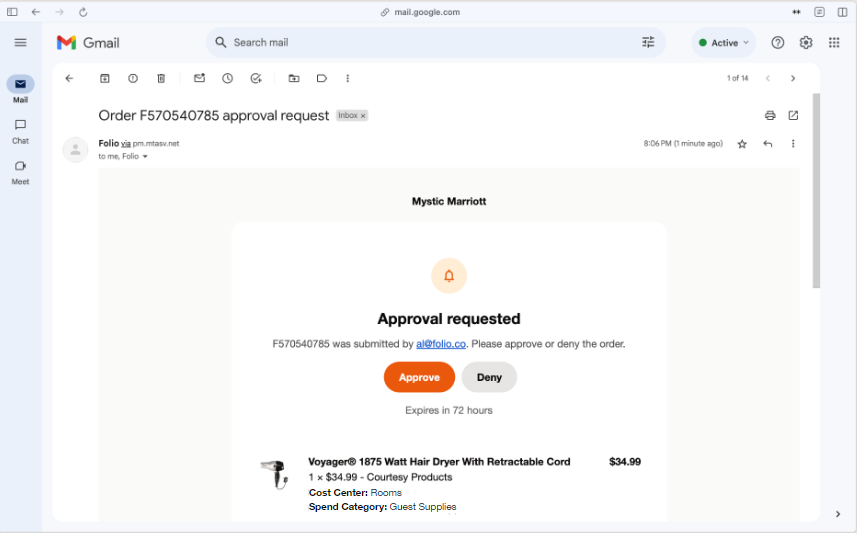The image size is (857, 533).
Task: Reply to the Folio message
Action: (x=768, y=144)
